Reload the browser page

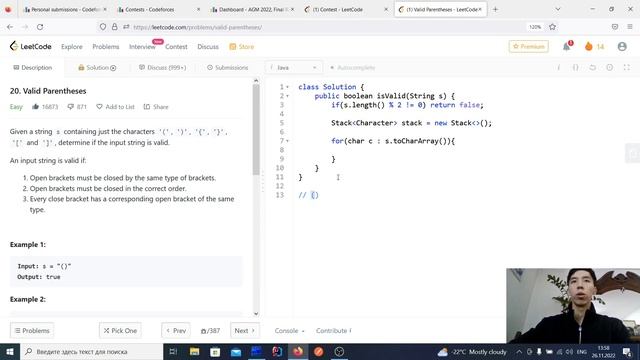(x=40, y=27)
